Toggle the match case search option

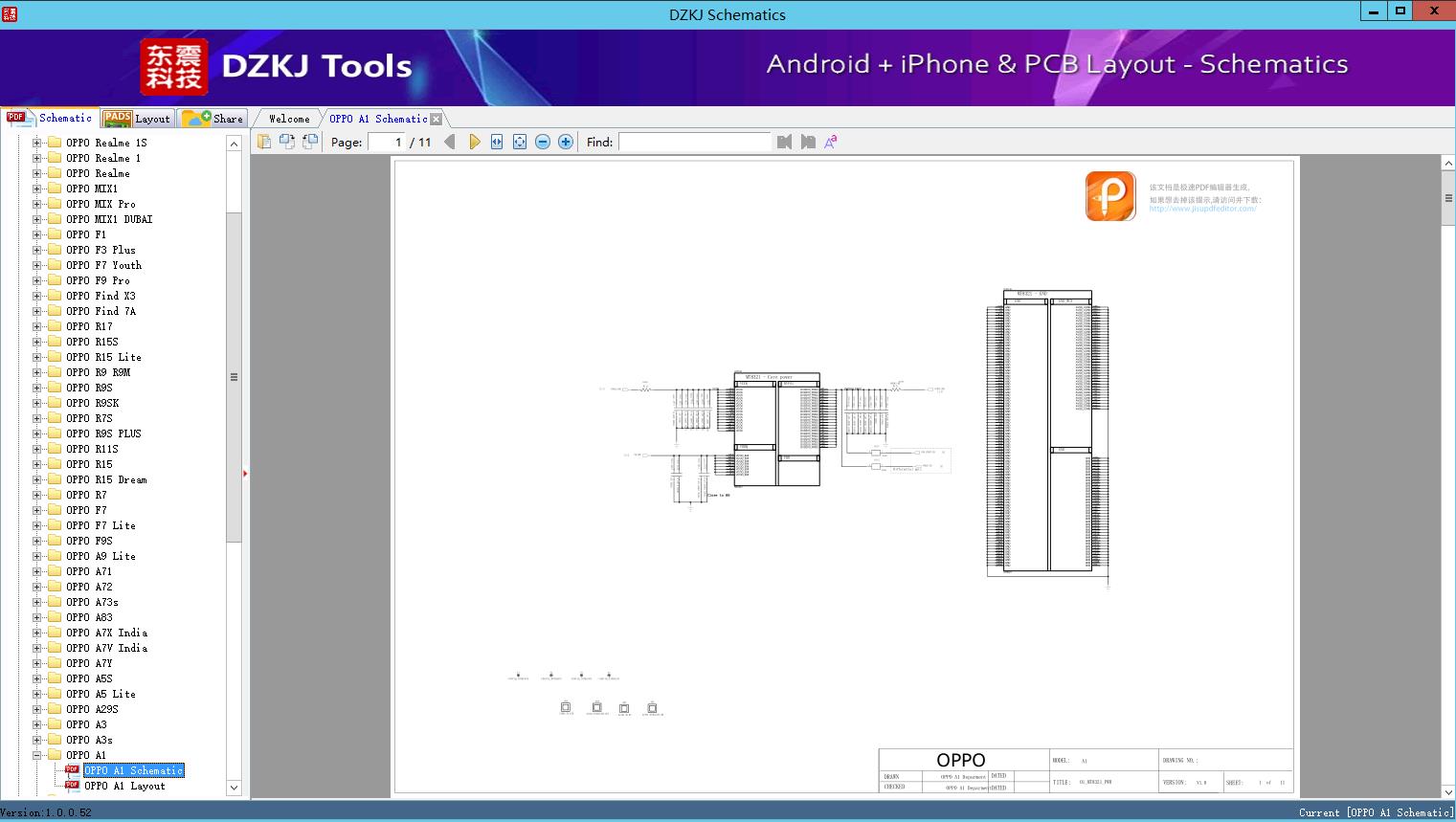pyautogui.click(x=831, y=142)
